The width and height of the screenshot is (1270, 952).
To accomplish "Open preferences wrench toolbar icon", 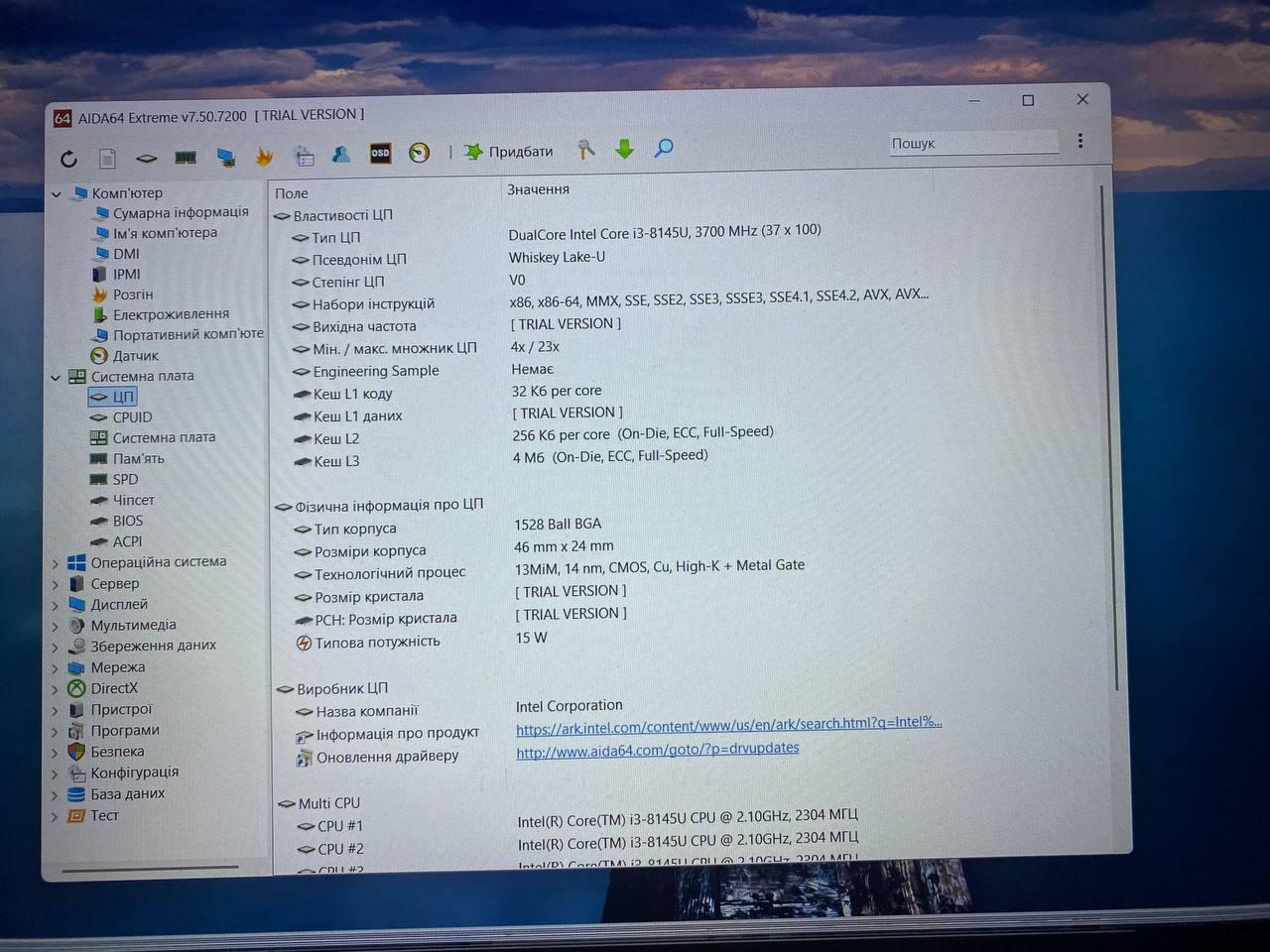I will (586, 150).
